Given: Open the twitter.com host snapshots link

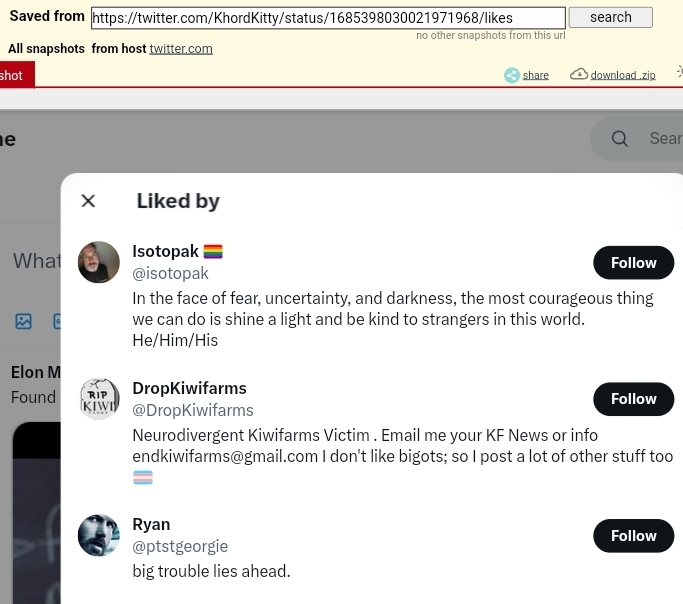Looking at the screenshot, I should point(181,49).
